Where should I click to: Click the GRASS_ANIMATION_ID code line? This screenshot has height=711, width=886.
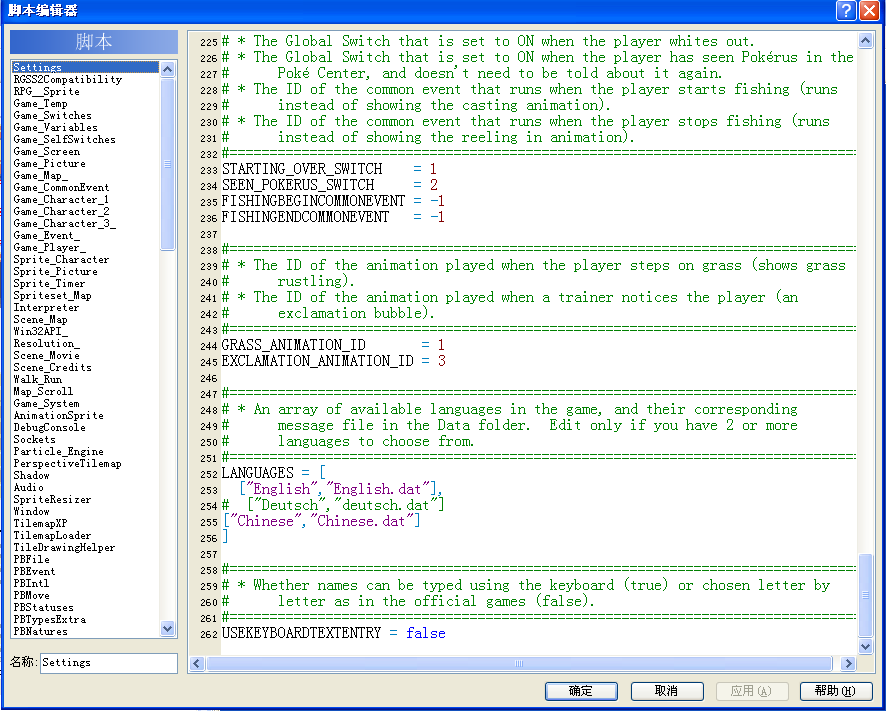click(333, 345)
